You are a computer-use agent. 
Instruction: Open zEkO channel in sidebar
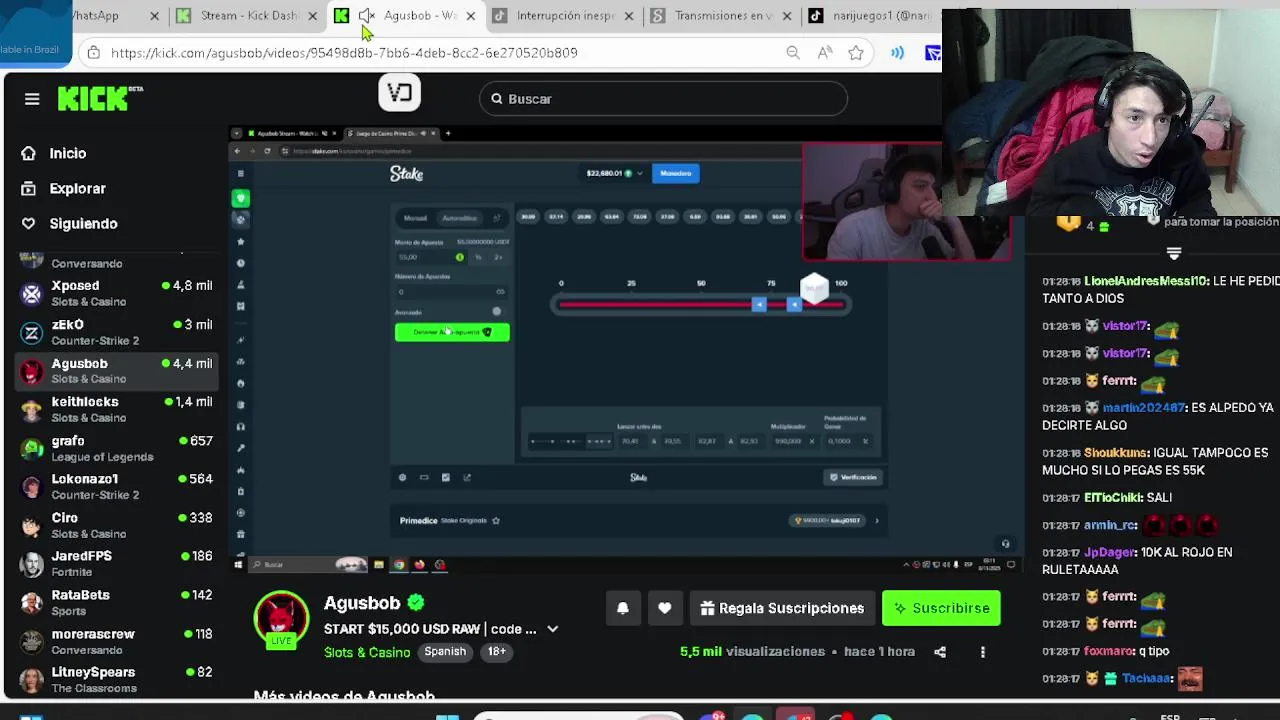point(117,332)
